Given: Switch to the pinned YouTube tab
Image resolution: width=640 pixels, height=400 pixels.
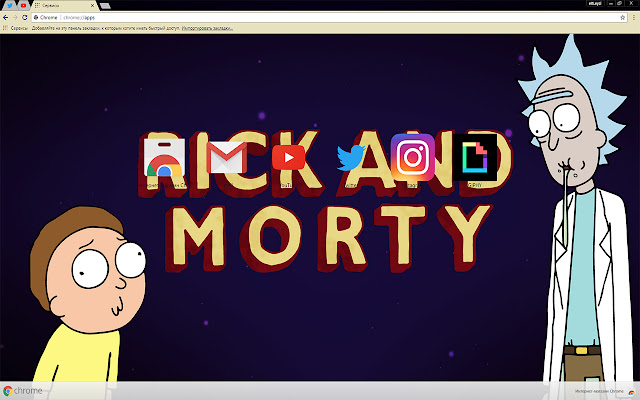Looking at the screenshot, I should click(x=23, y=6).
